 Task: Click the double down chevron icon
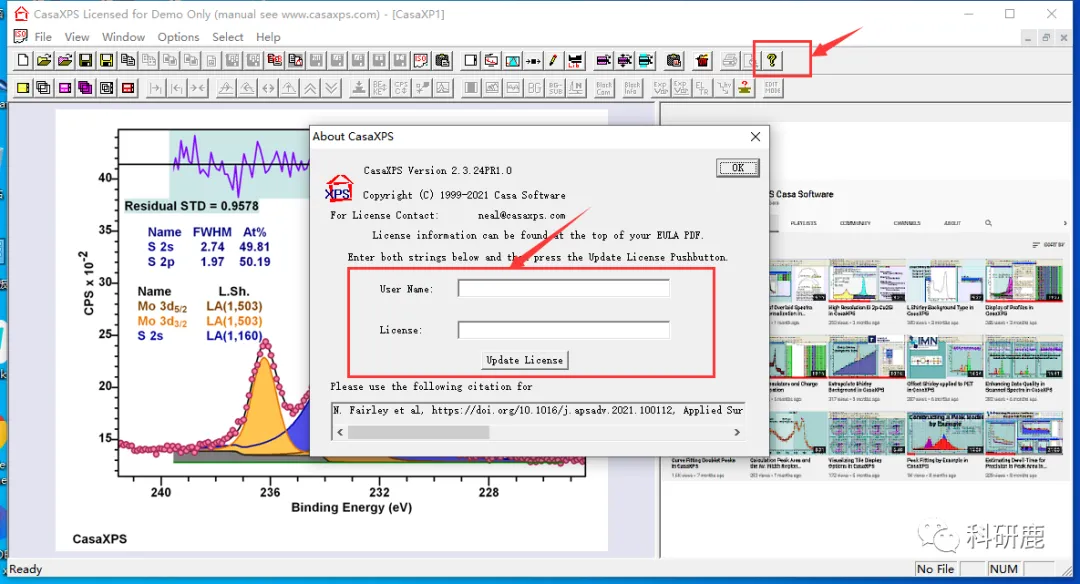(331, 88)
